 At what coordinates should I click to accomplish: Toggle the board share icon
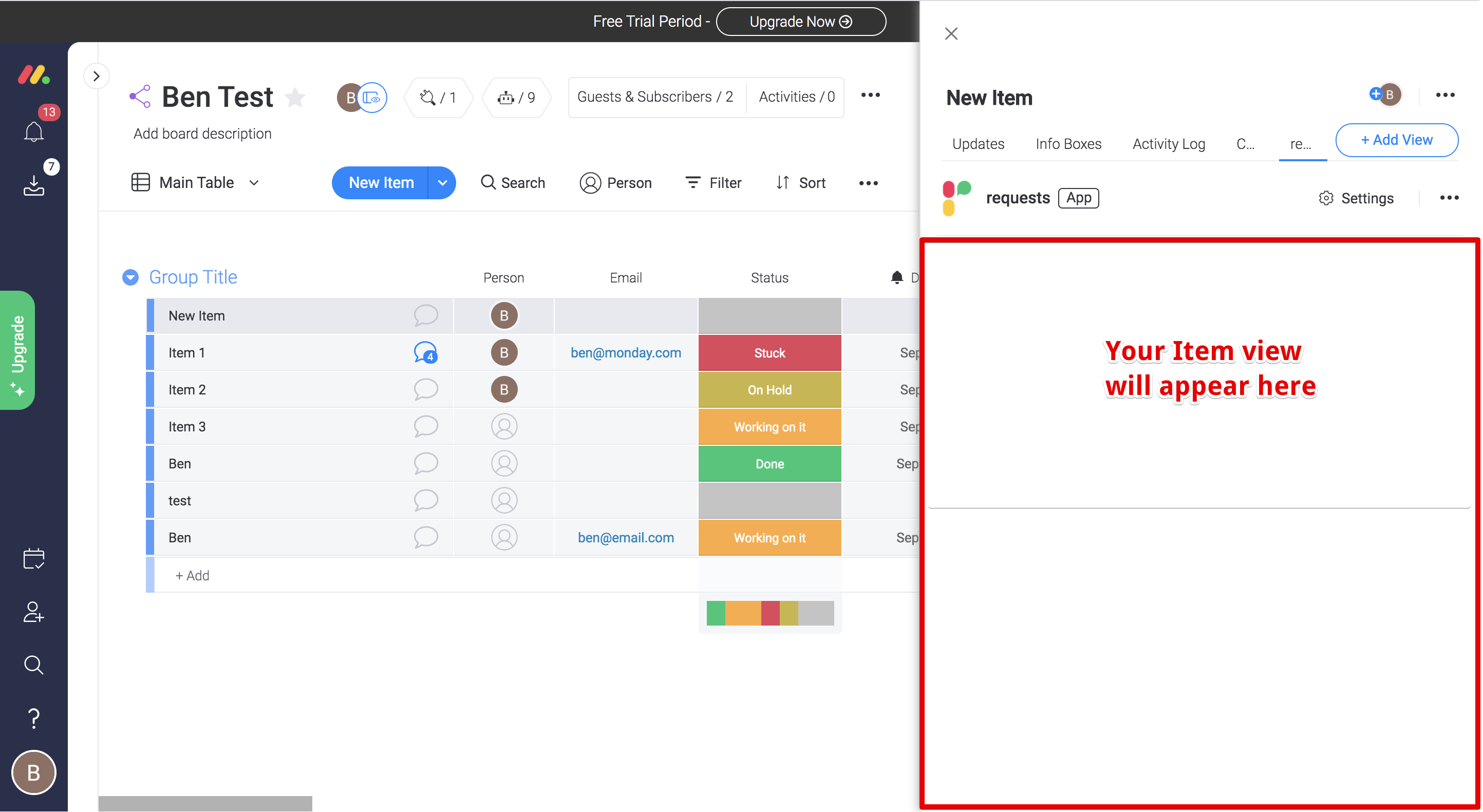(140, 97)
